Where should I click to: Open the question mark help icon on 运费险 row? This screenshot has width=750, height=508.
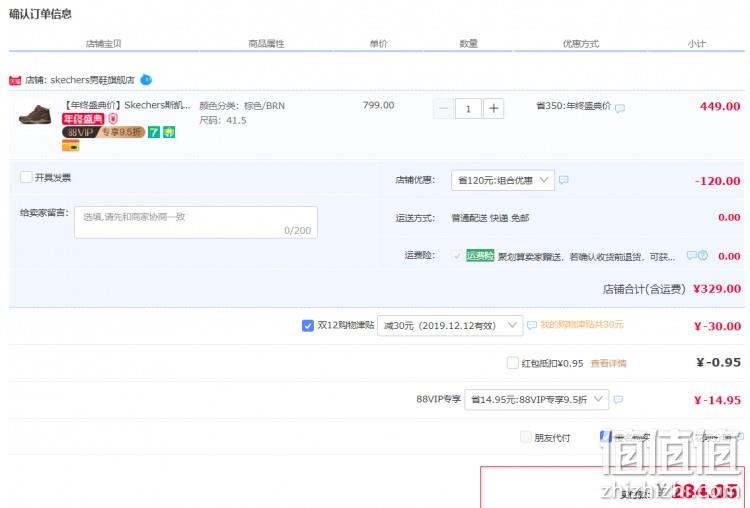point(703,255)
